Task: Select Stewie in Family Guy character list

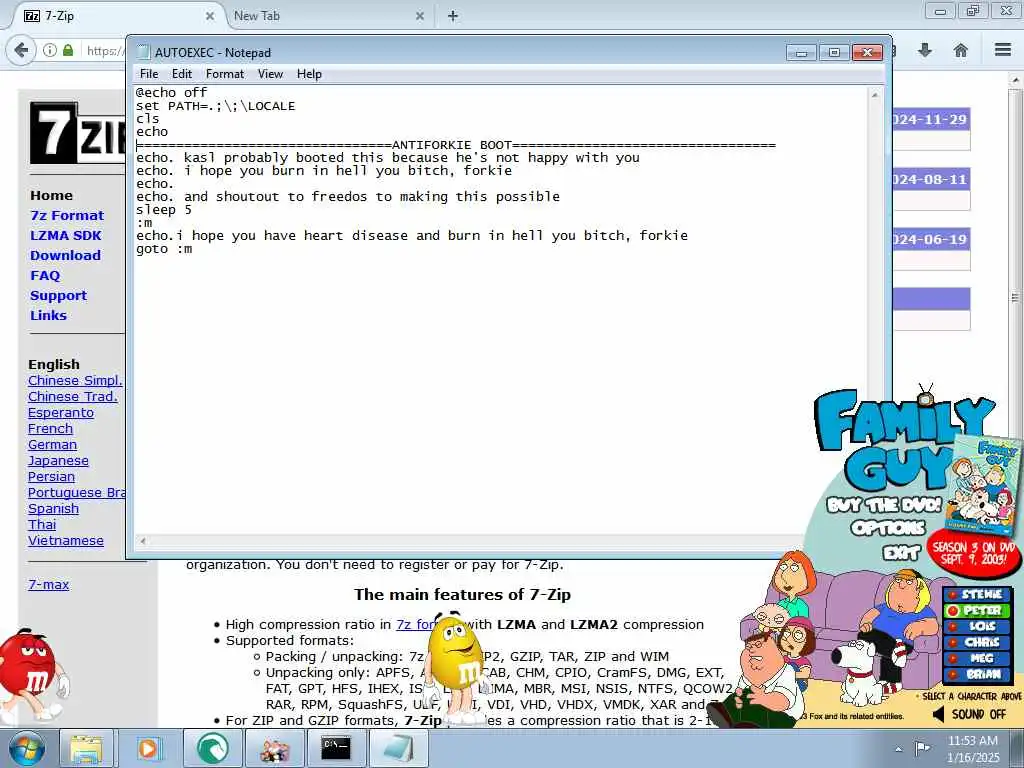Action: click(977, 594)
